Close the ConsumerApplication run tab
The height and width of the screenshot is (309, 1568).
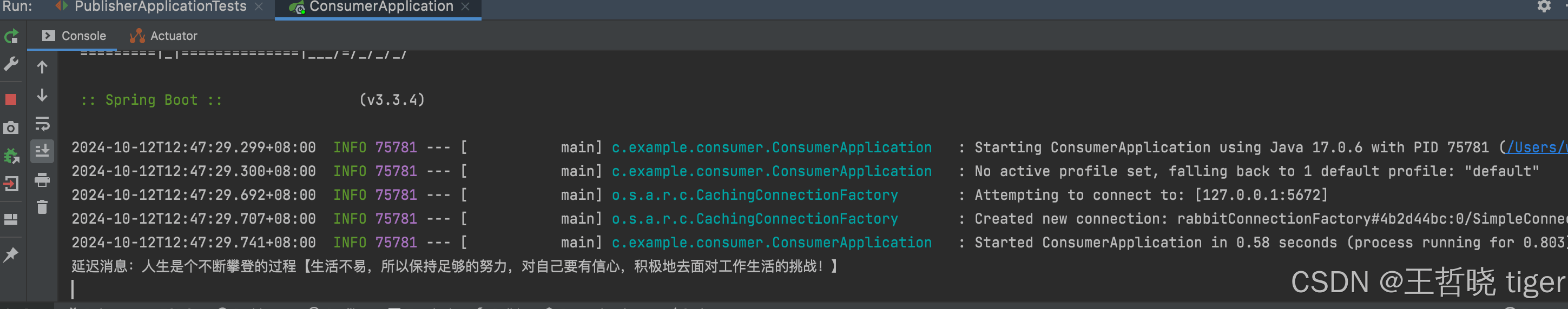[466, 6]
